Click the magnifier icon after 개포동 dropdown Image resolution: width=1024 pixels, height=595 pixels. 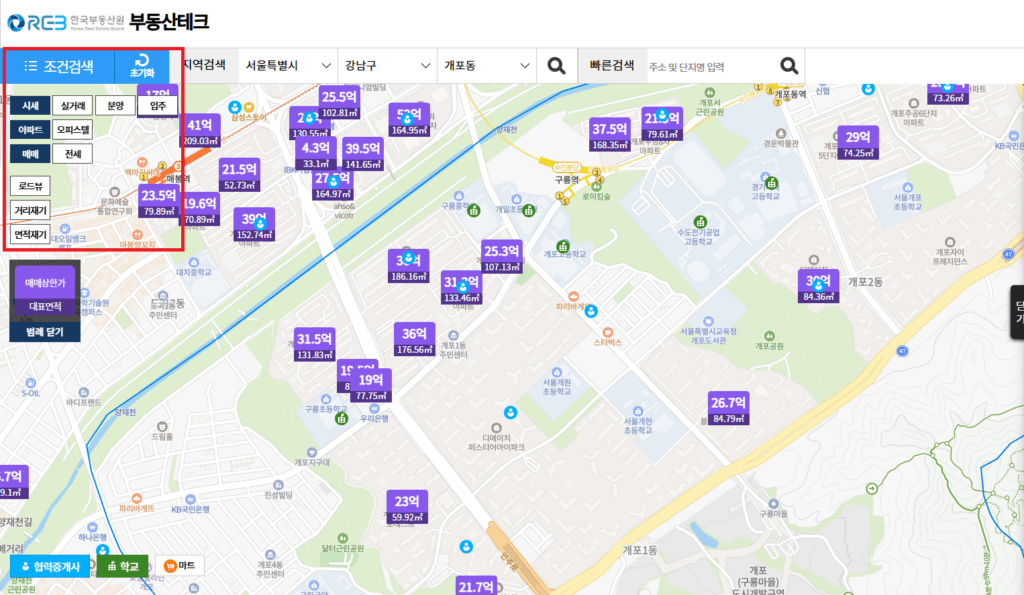(x=557, y=66)
